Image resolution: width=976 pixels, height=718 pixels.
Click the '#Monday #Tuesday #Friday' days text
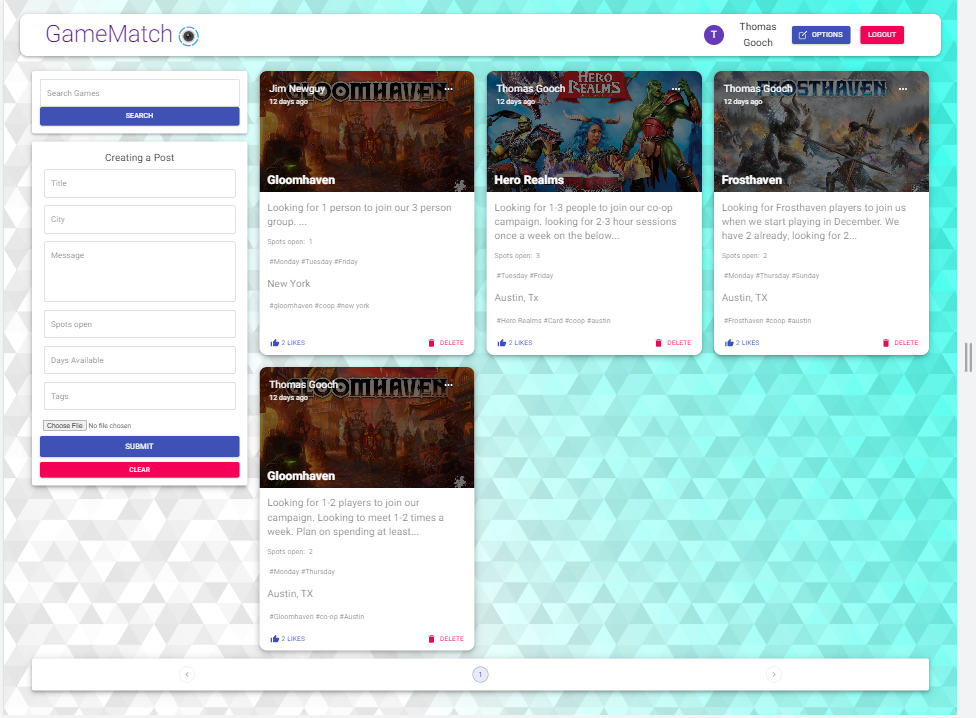[313, 262]
